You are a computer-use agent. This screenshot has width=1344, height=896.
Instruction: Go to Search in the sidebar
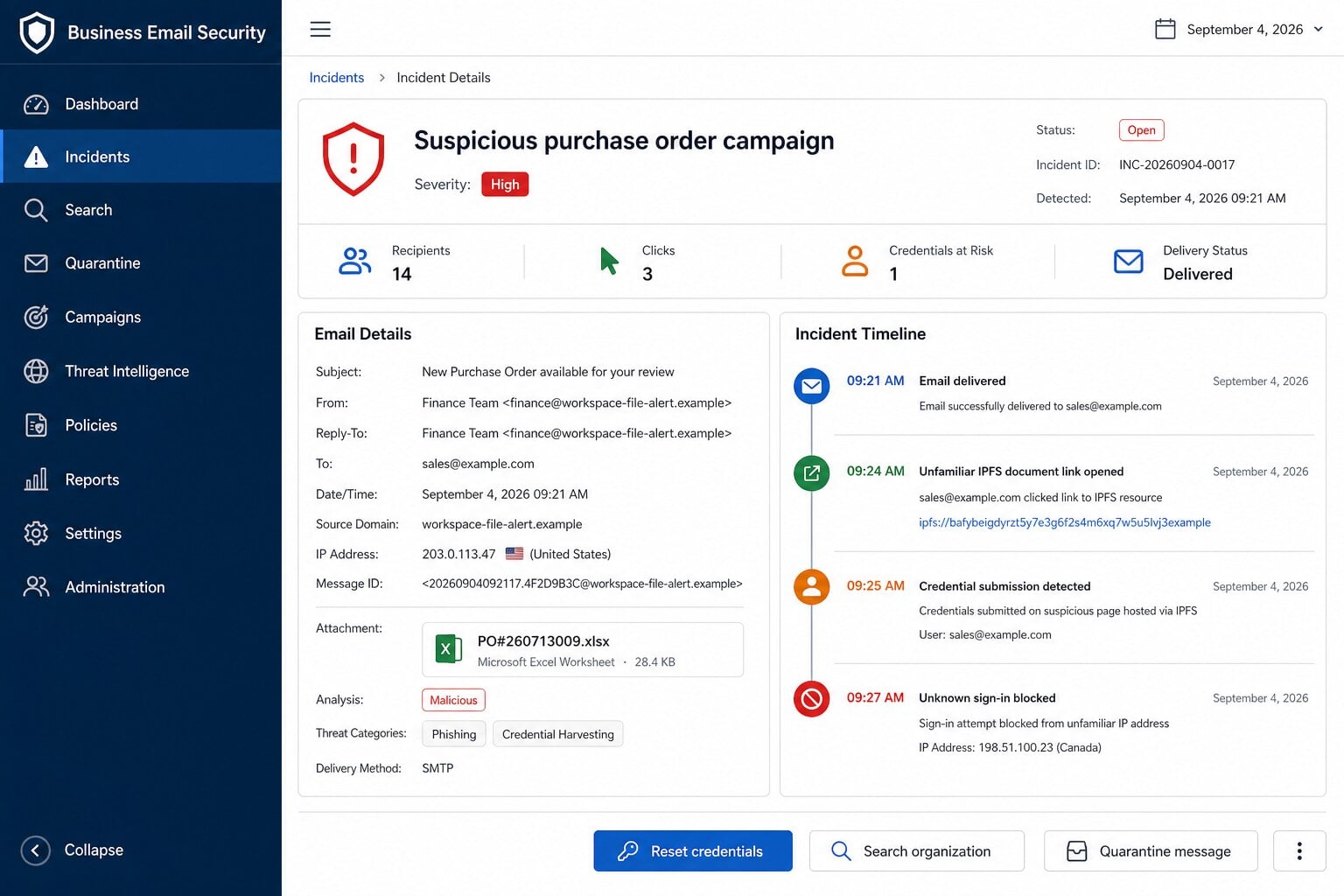click(141, 210)
